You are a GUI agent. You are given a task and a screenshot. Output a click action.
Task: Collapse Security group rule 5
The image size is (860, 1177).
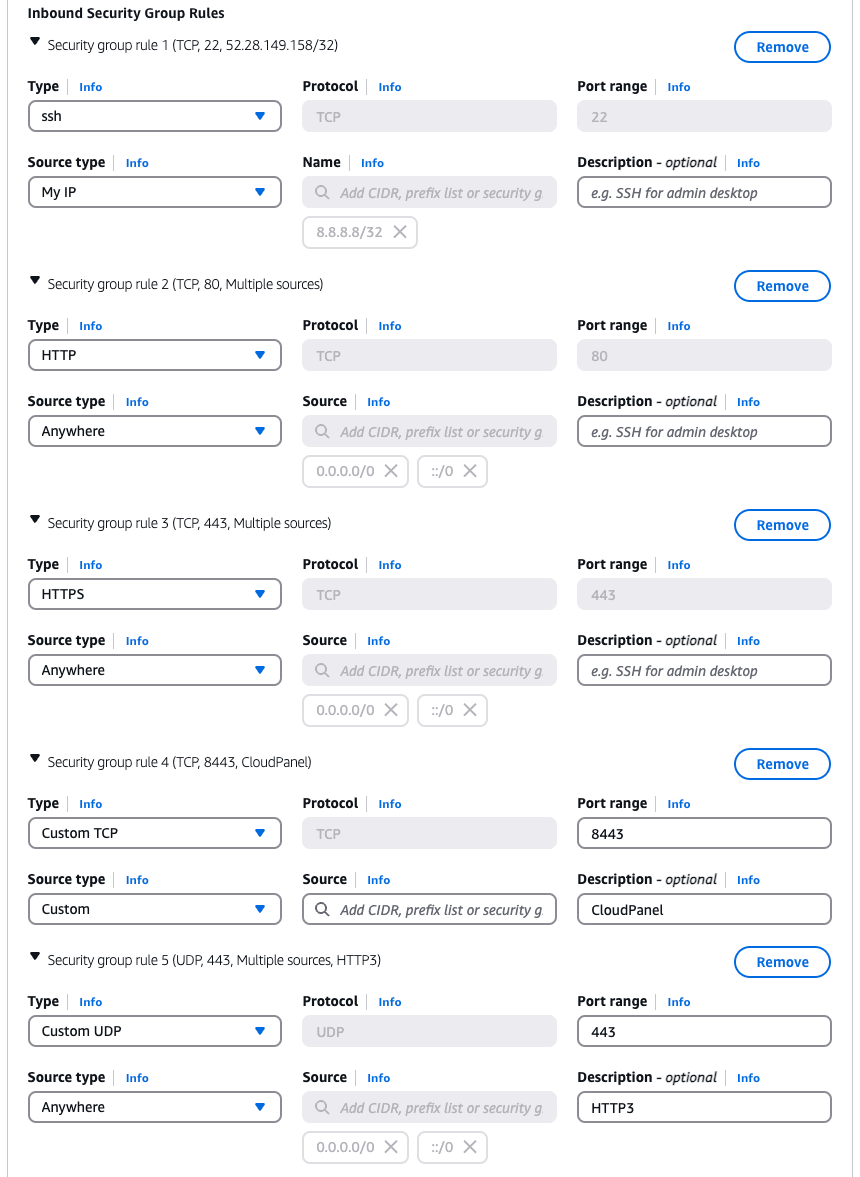click(x=35, y=958)
